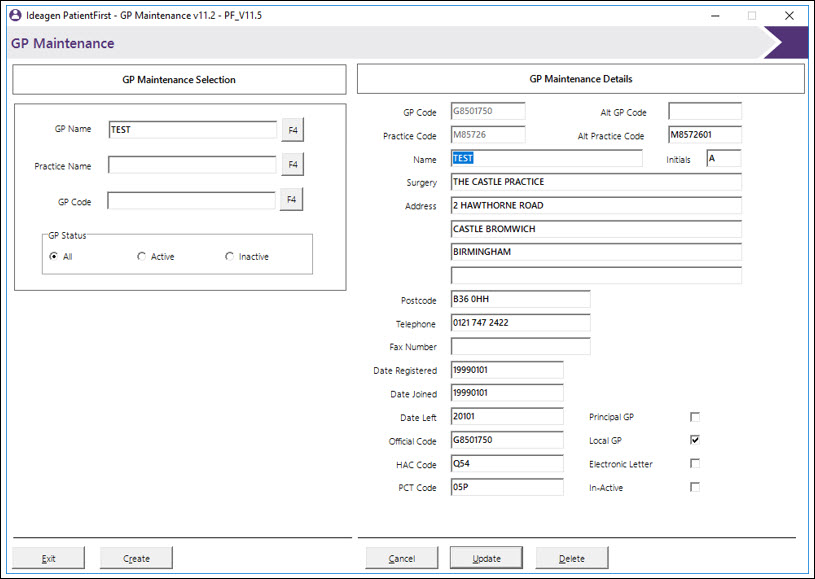Click the Practice Name search field
The height and width of the screenshot is (579, 815).
[x=192, y=165]
